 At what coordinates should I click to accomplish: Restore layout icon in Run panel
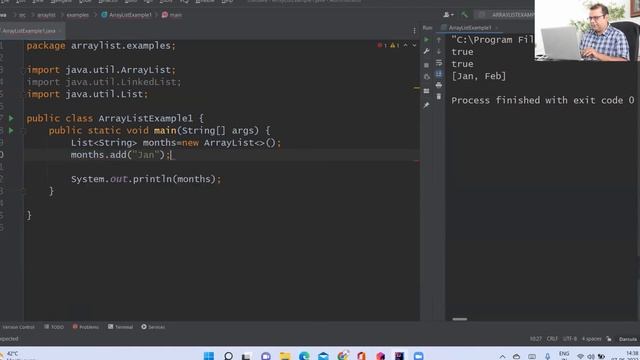tap(427, 91)
